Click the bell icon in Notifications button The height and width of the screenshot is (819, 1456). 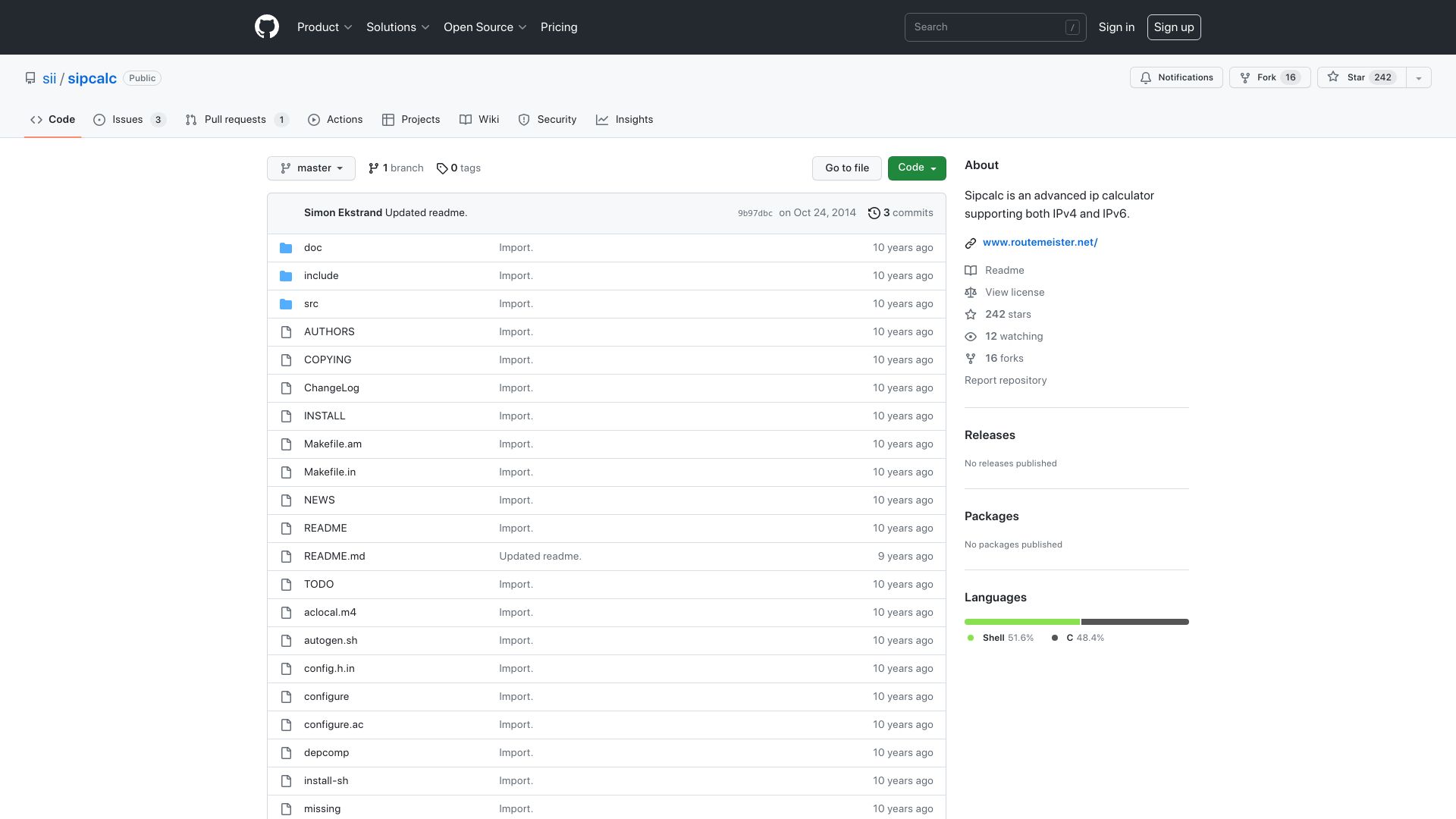point(1146,77)
